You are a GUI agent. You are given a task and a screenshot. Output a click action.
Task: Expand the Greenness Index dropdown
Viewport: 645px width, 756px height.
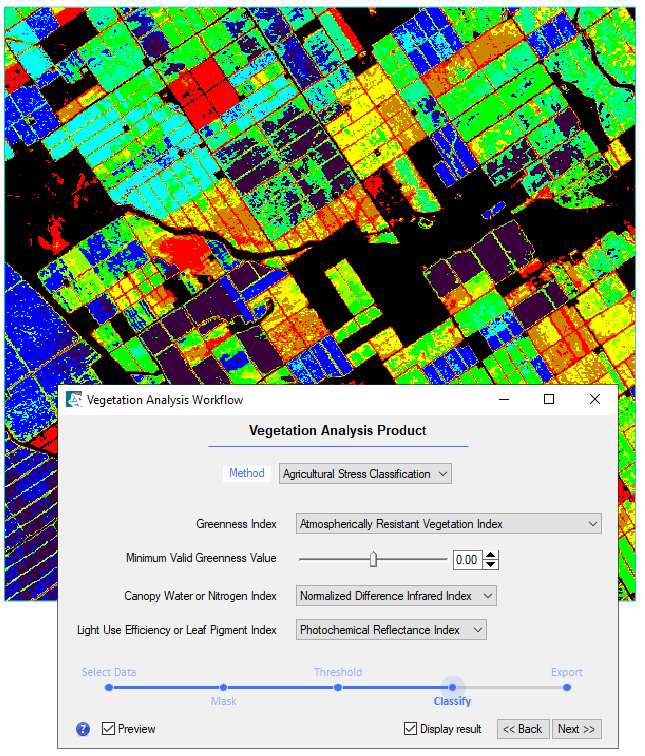[448, 524]
